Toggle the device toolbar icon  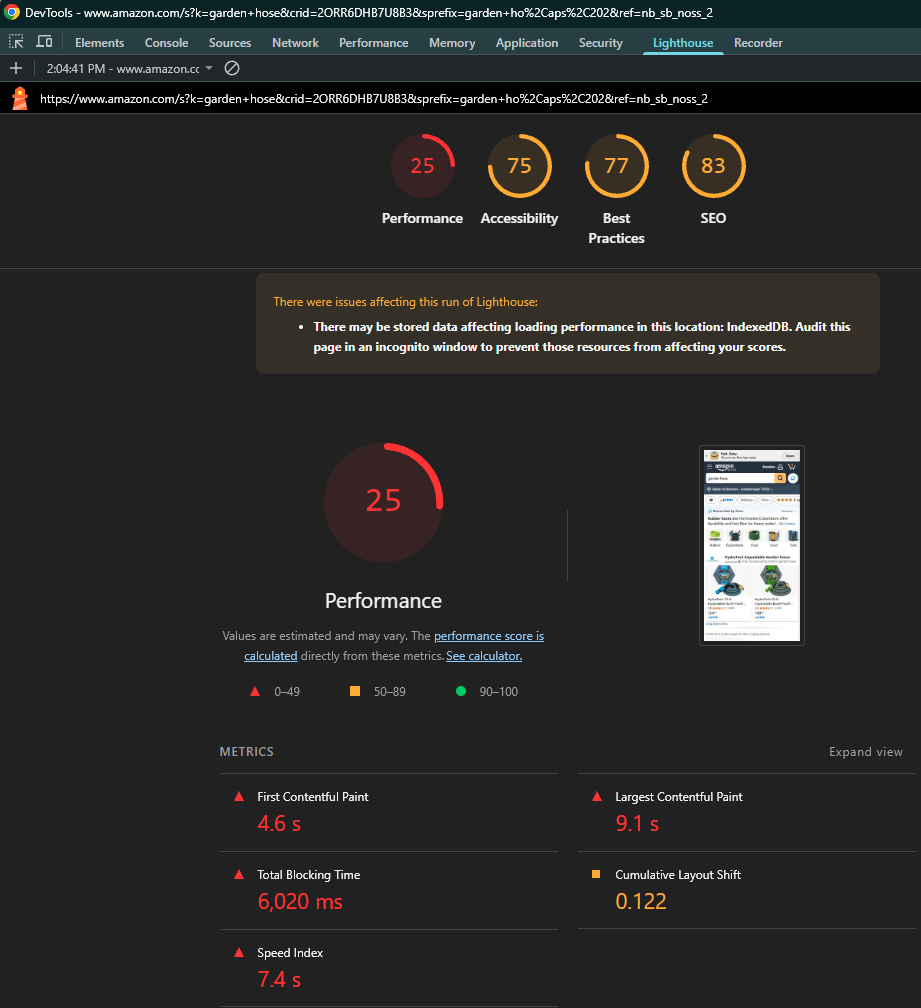(44, 42)
